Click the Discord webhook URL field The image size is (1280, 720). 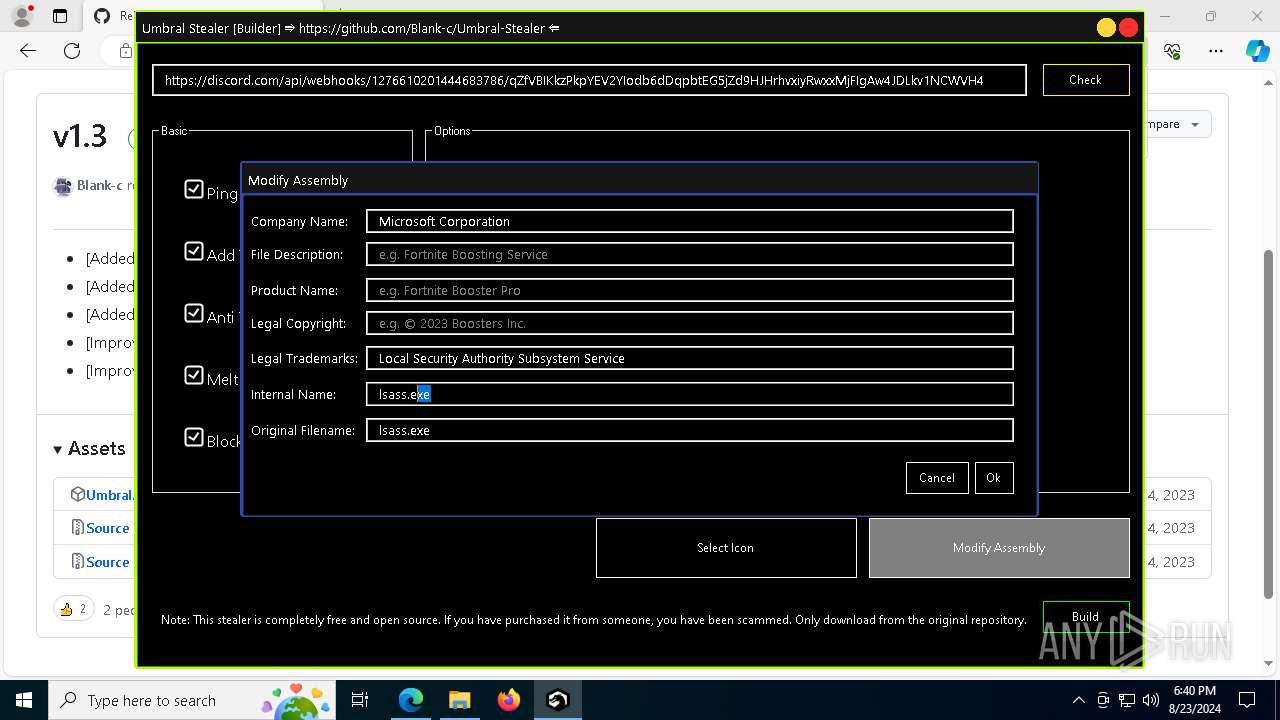pos(589,80)
